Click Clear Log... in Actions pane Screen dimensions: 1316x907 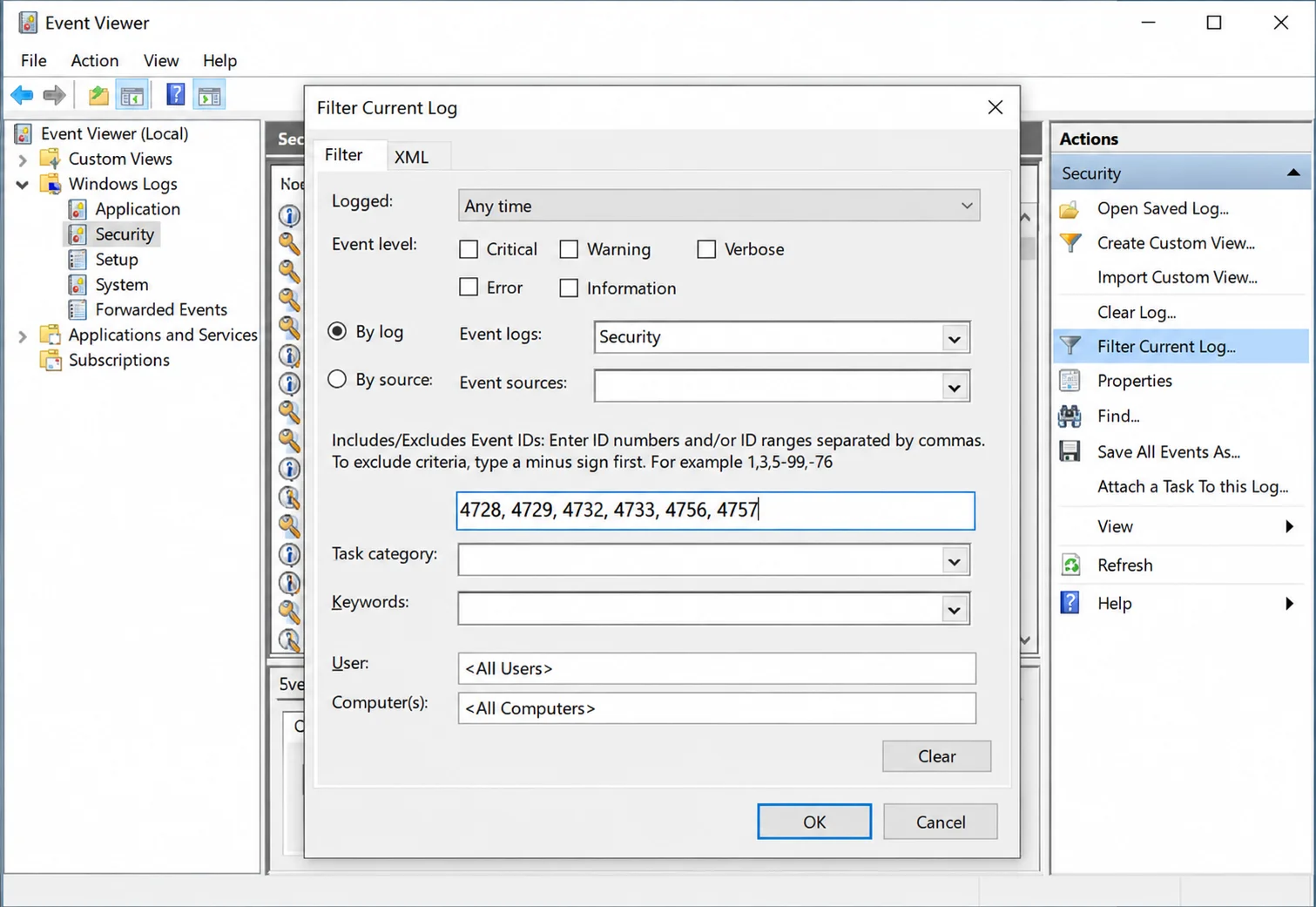pos(1136,313)
